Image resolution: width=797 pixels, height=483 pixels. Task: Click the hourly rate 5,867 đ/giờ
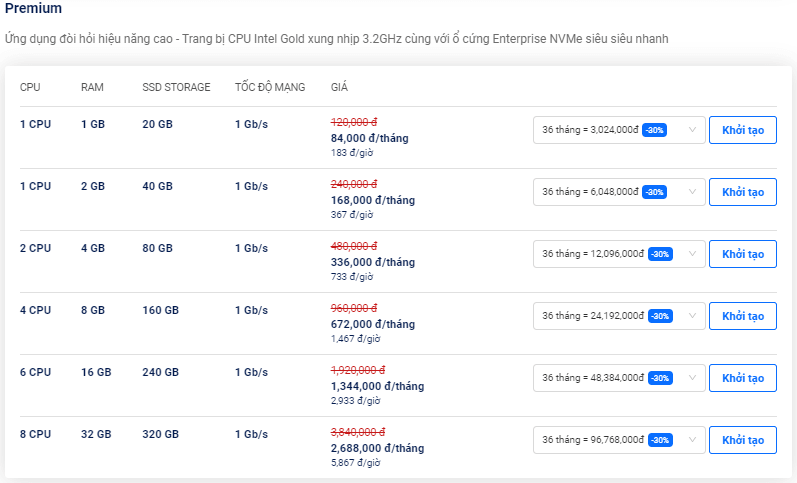(355, 463)
